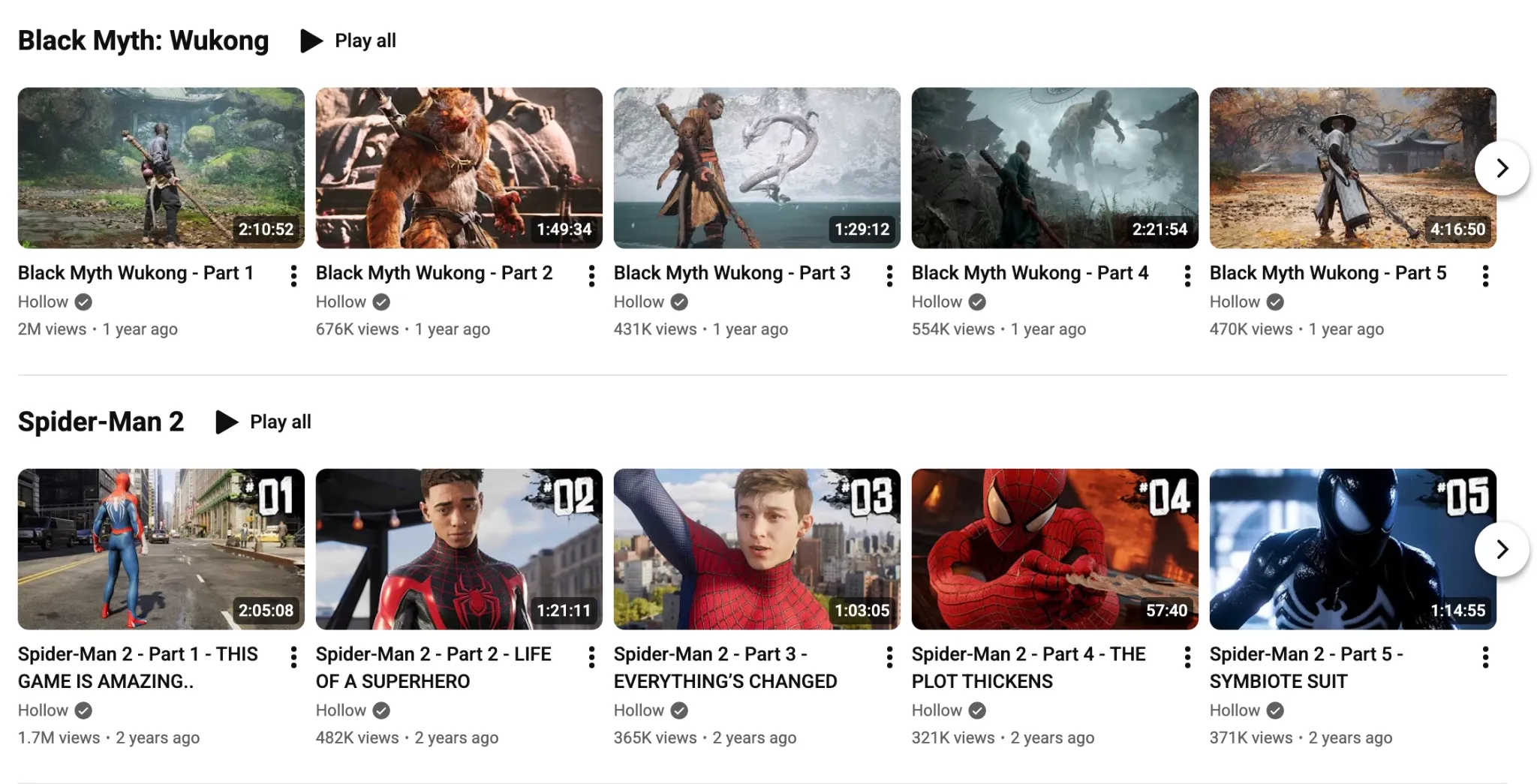Open more options for Black Myth Wukong Part 5

tap(1485, 276)
